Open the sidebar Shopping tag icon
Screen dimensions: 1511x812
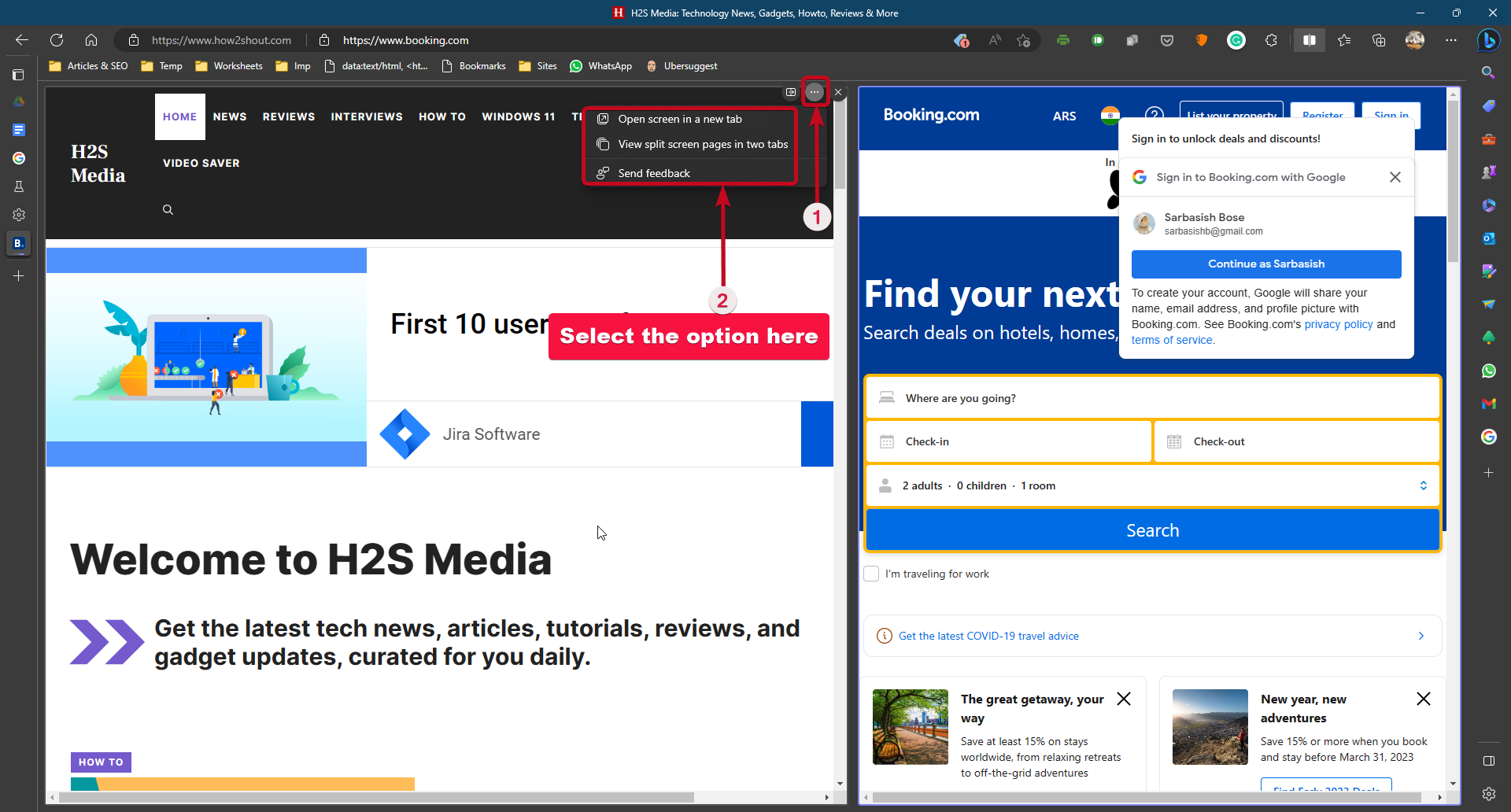pos(1488,105)
